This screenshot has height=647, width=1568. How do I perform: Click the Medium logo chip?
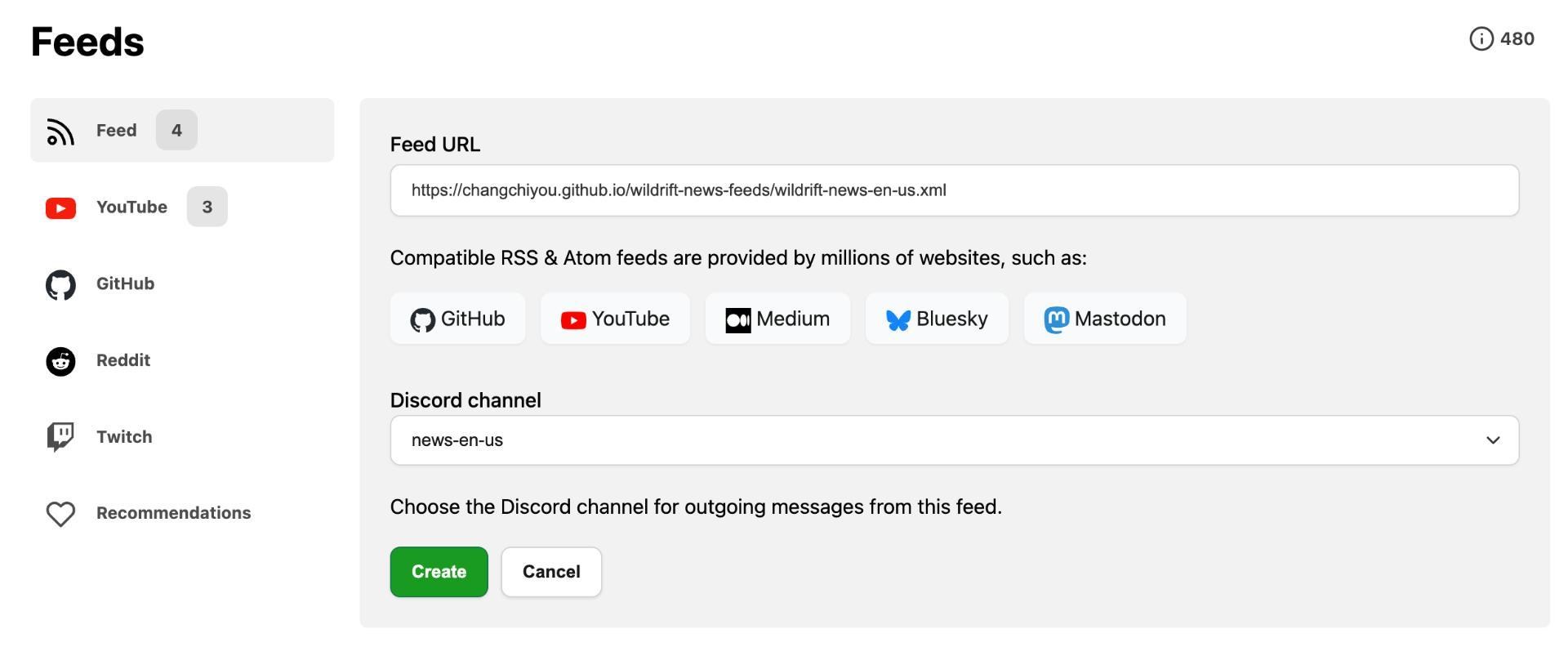pyautogui.click(x=737, y=320)
